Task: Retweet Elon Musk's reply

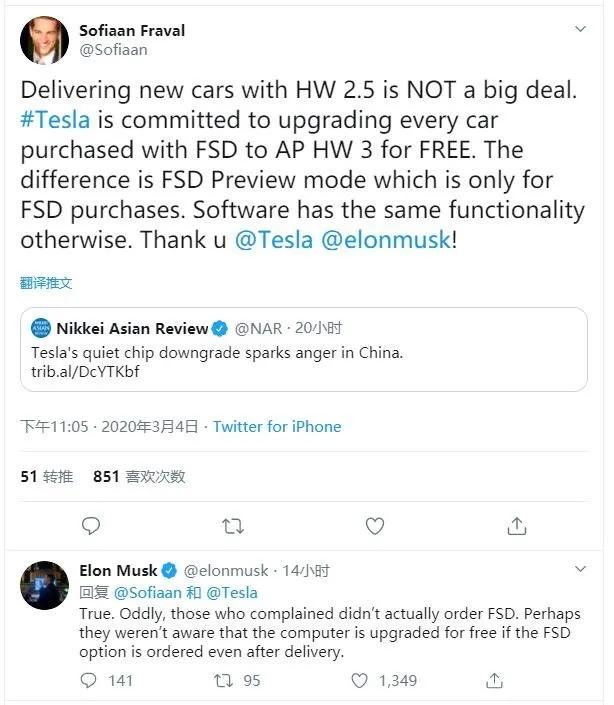Action: click(226, 681)
